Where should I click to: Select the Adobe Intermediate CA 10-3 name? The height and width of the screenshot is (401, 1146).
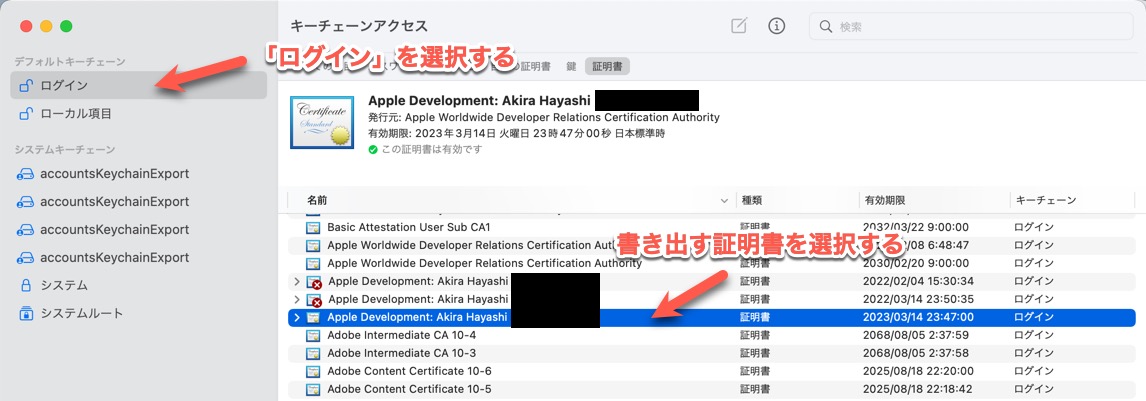coord(402,354)
